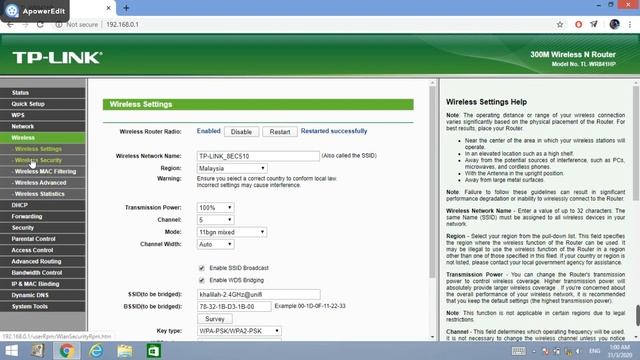This screenshot has height=360, width=640.
Task: Click the Survey button
Action: click(215, 319)
